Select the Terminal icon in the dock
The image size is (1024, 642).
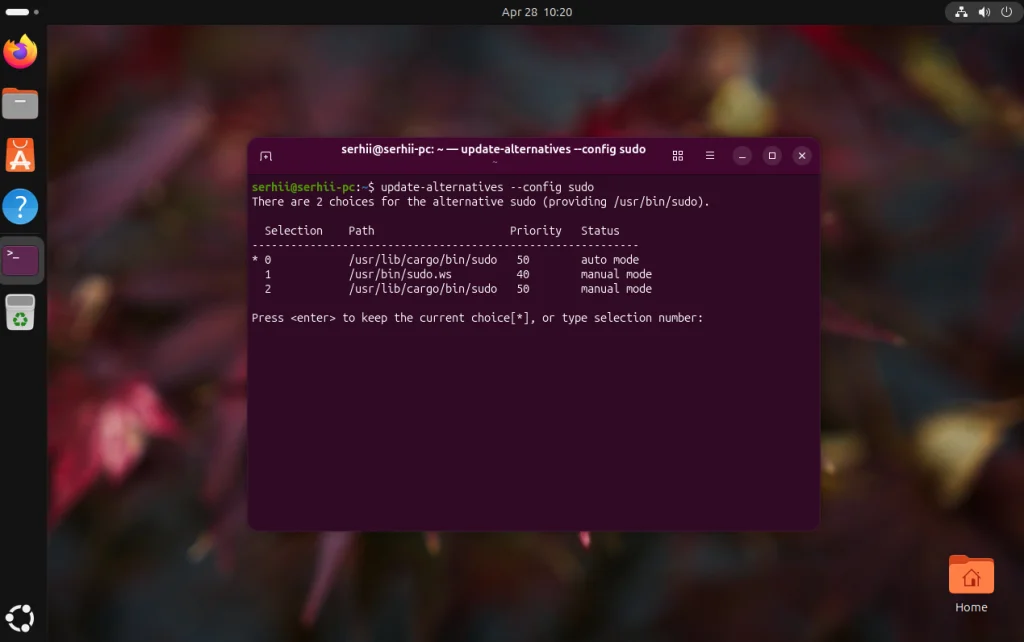pos(20,260)
